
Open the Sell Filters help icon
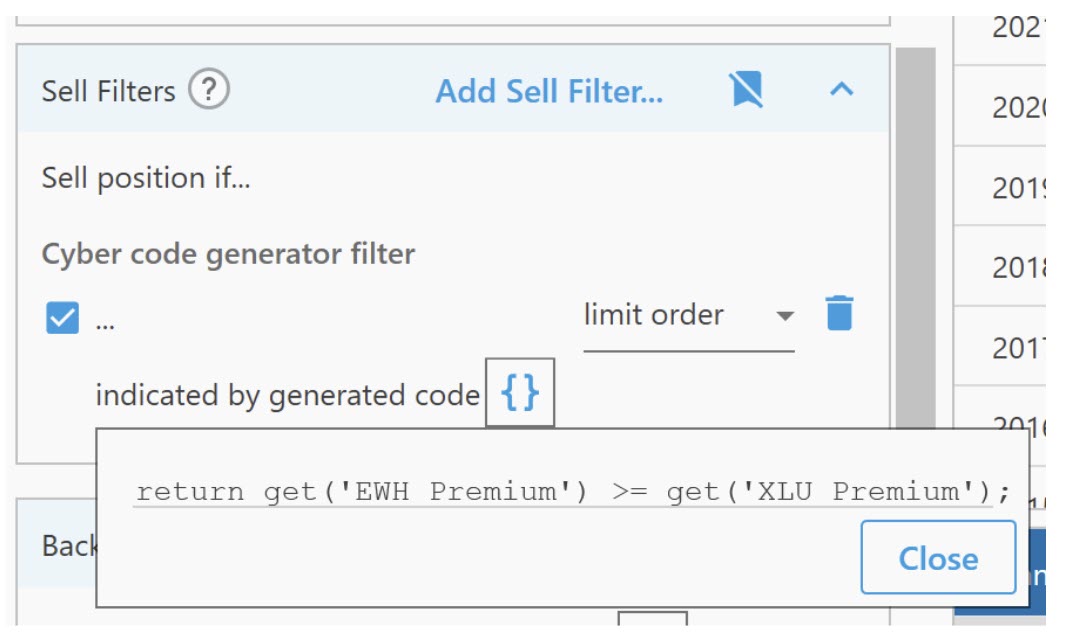[209, 91]
